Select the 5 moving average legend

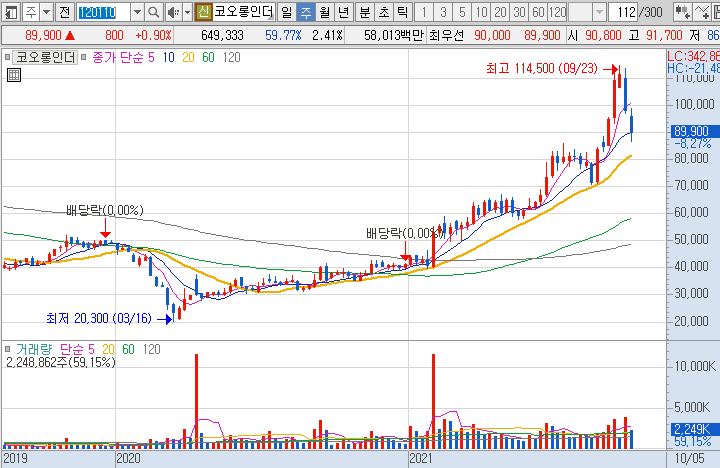pos(151,57)
